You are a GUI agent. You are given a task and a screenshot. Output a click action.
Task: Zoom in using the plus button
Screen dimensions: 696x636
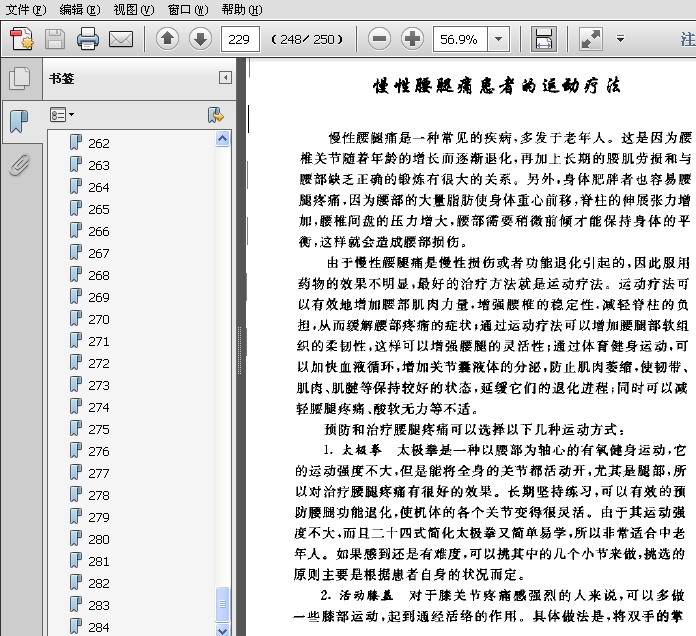pyautogui.click(x=412, y=39)
